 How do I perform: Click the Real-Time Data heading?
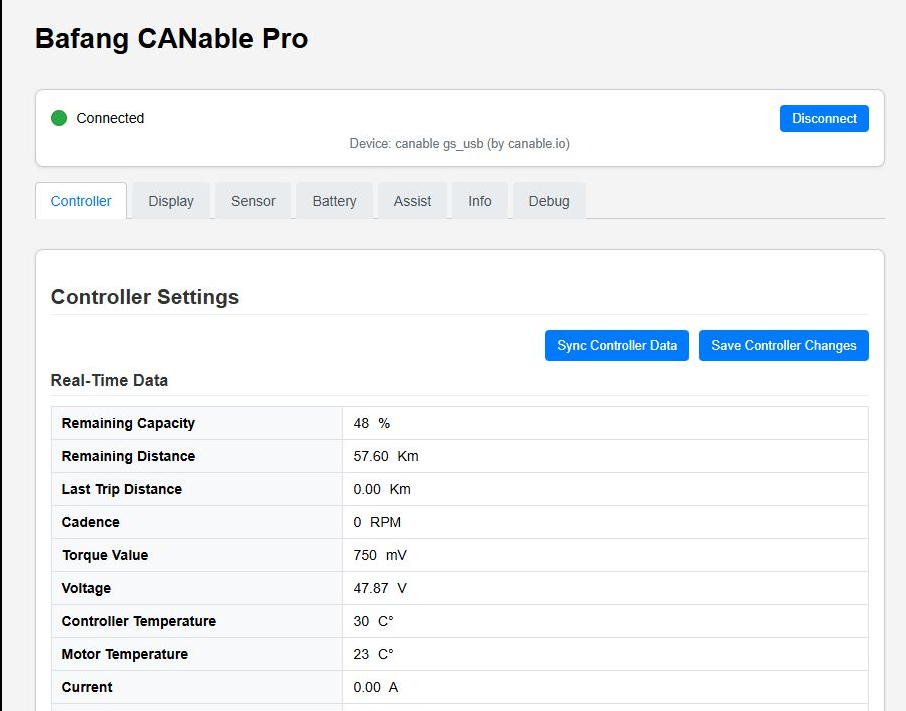tap(109, 380)
